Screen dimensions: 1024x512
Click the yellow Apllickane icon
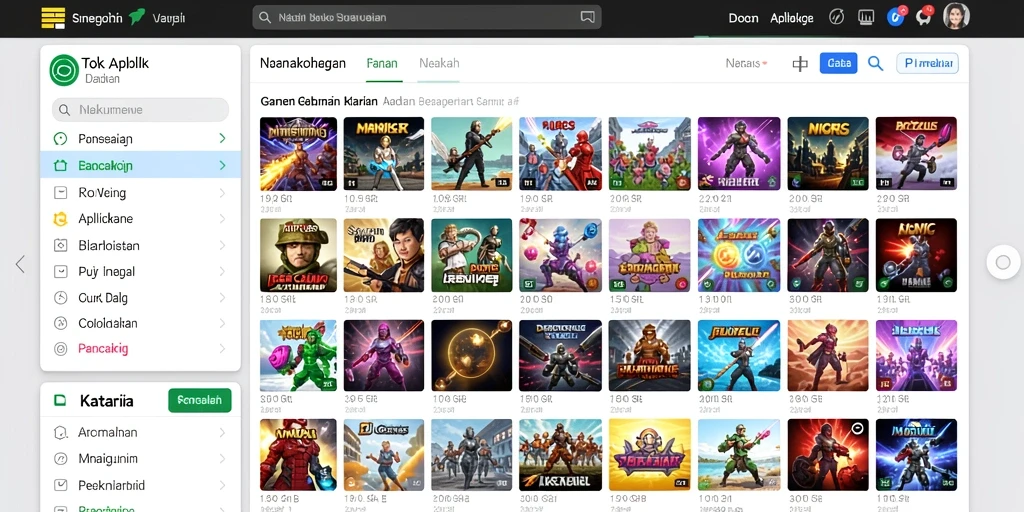(60, 219)
